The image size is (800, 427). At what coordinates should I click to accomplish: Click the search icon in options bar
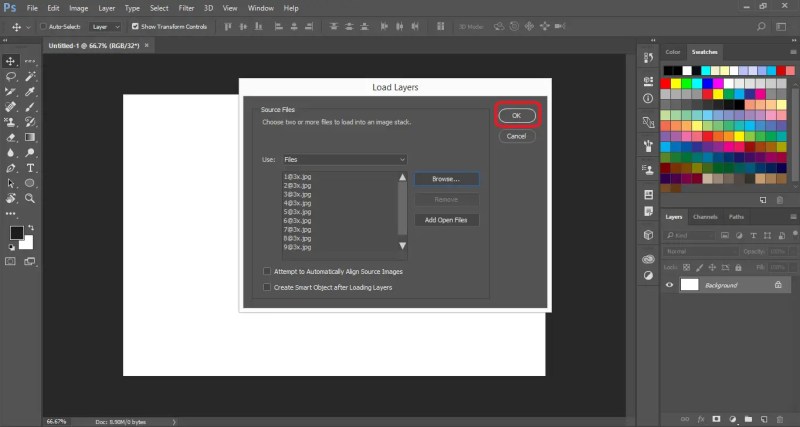[761, 27]
